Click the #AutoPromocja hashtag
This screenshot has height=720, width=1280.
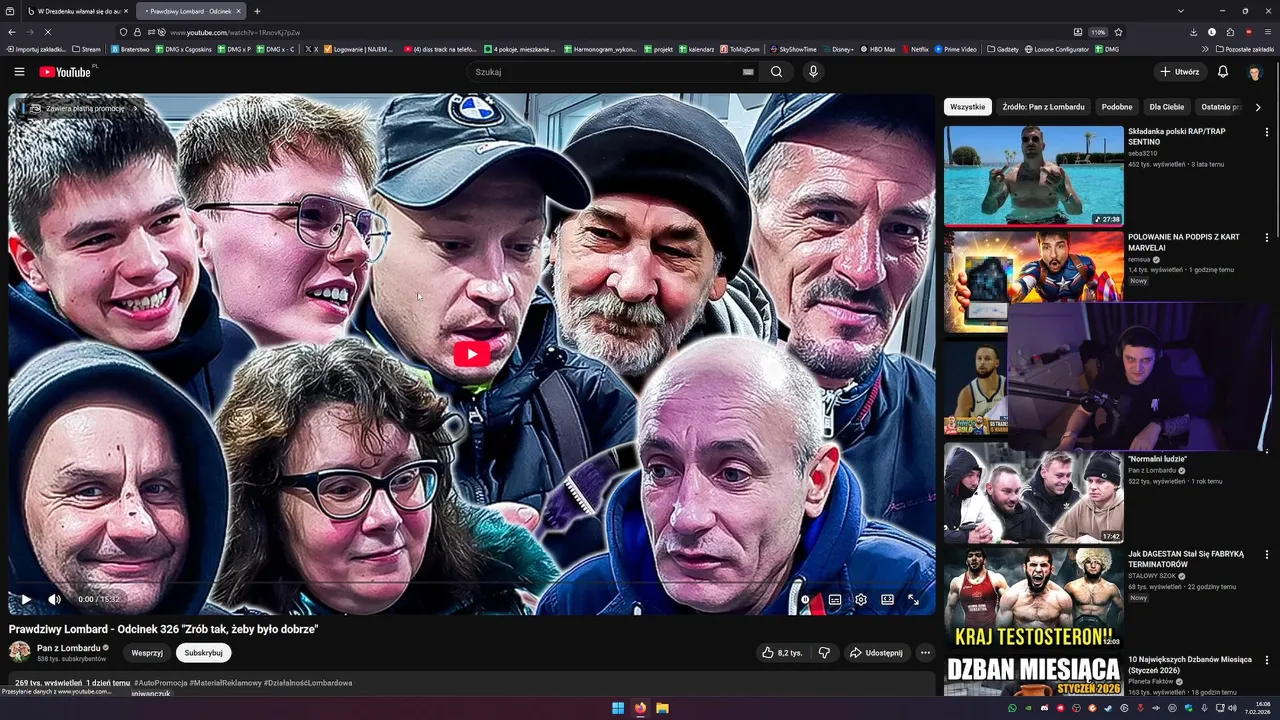[160, 683]
